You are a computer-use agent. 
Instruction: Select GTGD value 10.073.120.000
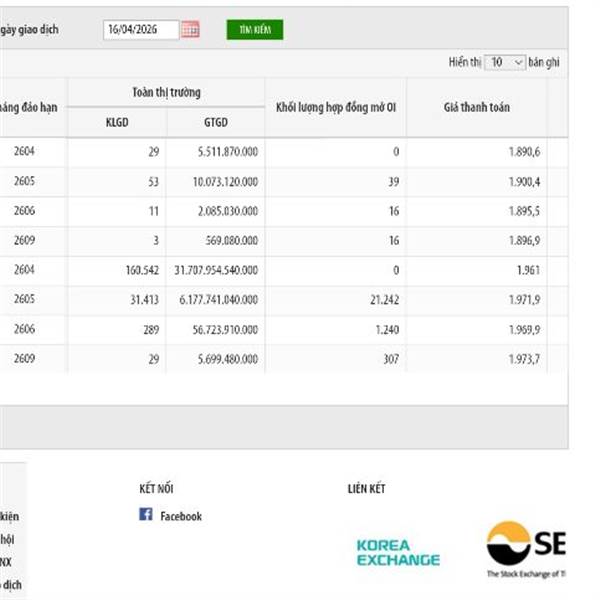(x=225, y=182)
